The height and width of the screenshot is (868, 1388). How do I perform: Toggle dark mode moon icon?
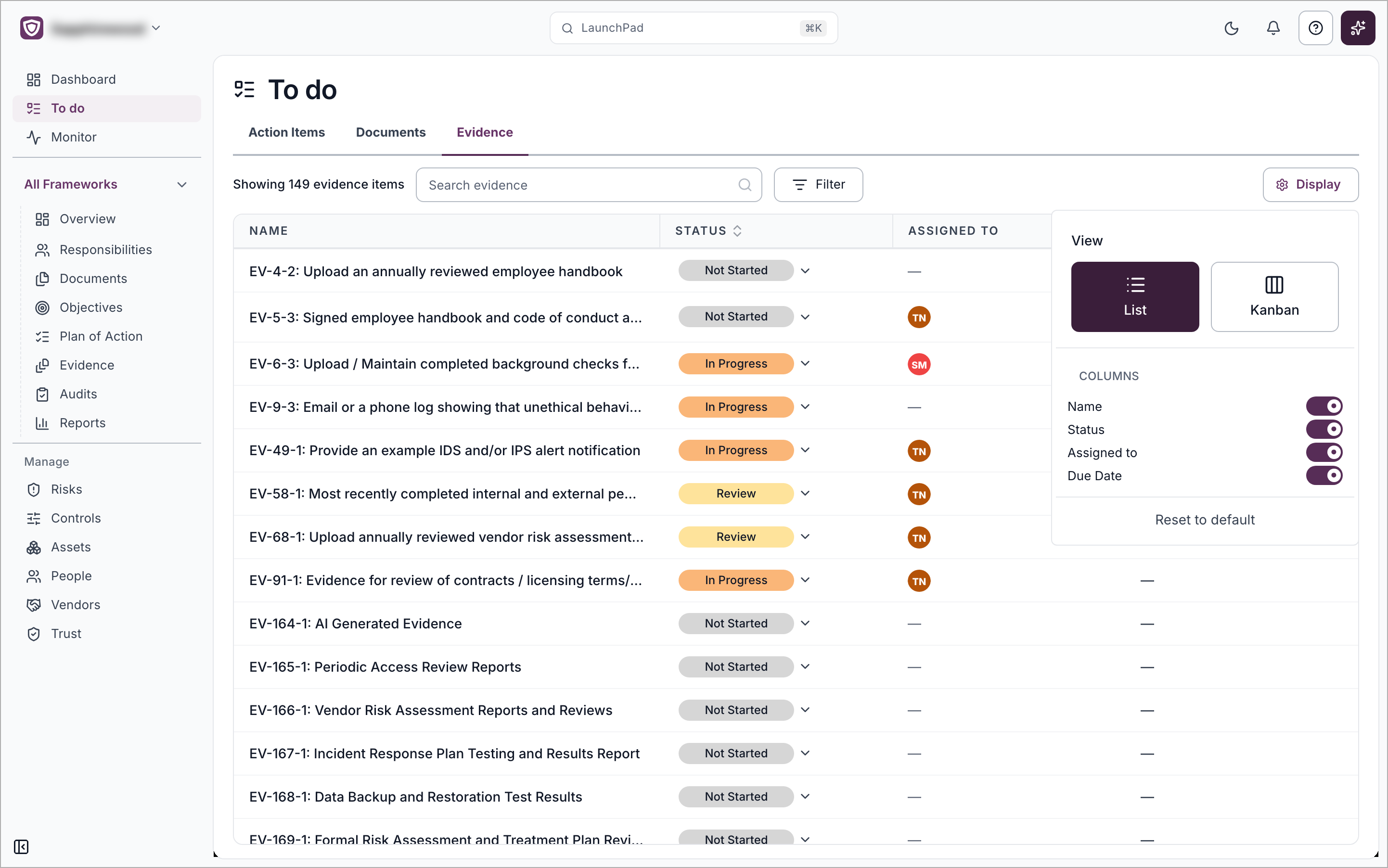coord(1231,28)
